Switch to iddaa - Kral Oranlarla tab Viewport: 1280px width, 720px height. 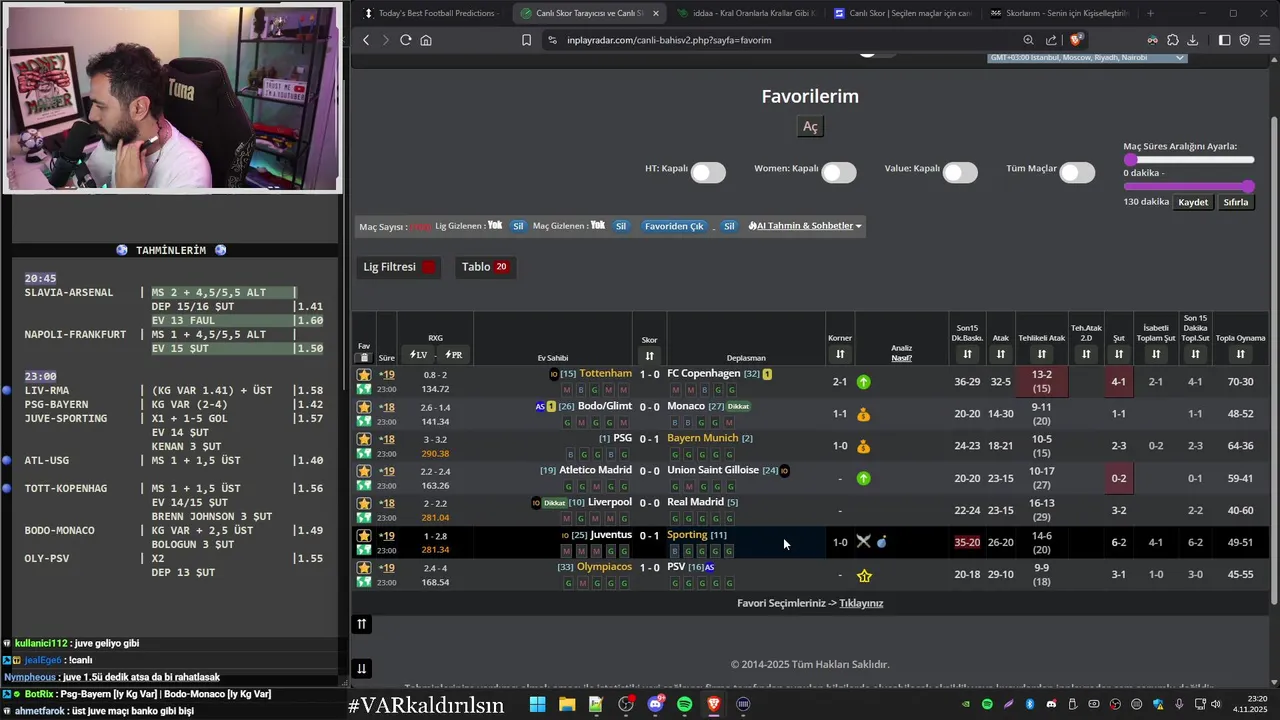[x=746, y=13]
